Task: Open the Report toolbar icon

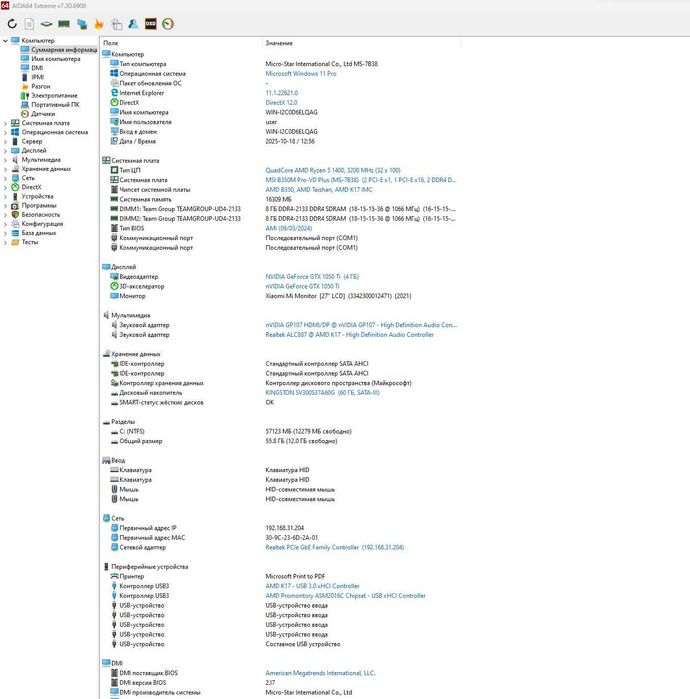Action: [x=29, y=24]
